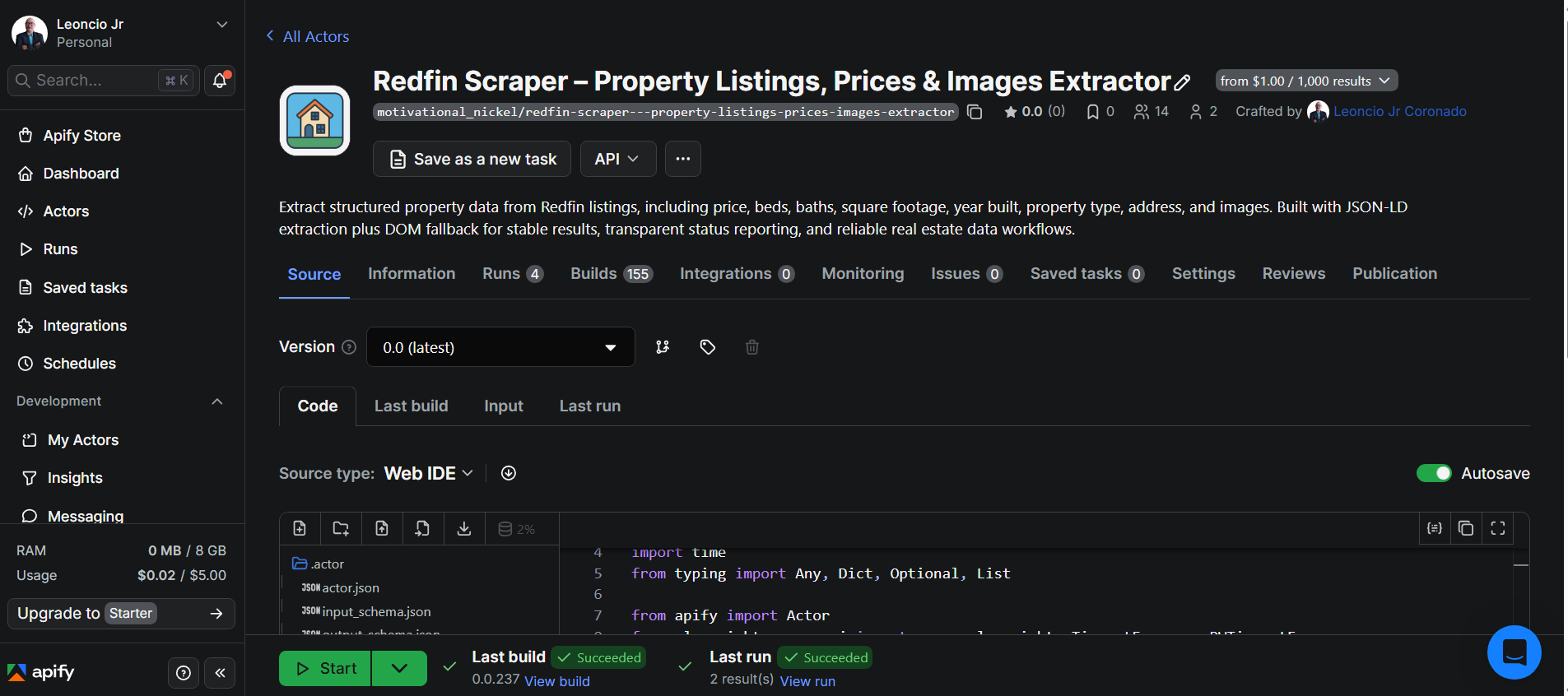Image resolution: width=1568 pixels, height=696 pixels.
Task: Click the bookmark count icon
Action: [1093, 112]
